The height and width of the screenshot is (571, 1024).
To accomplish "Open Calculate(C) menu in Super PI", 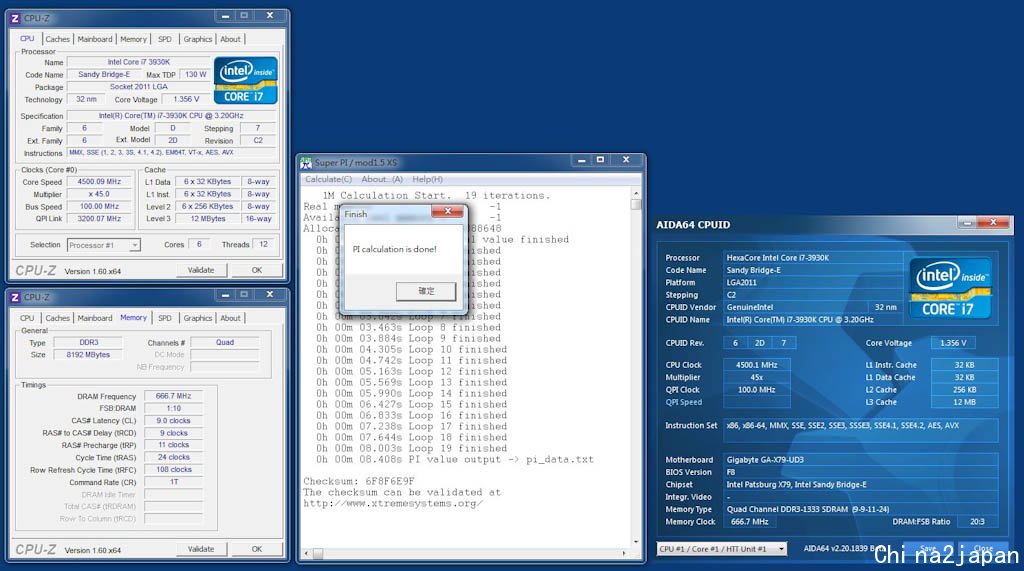I will pos(328,179).
